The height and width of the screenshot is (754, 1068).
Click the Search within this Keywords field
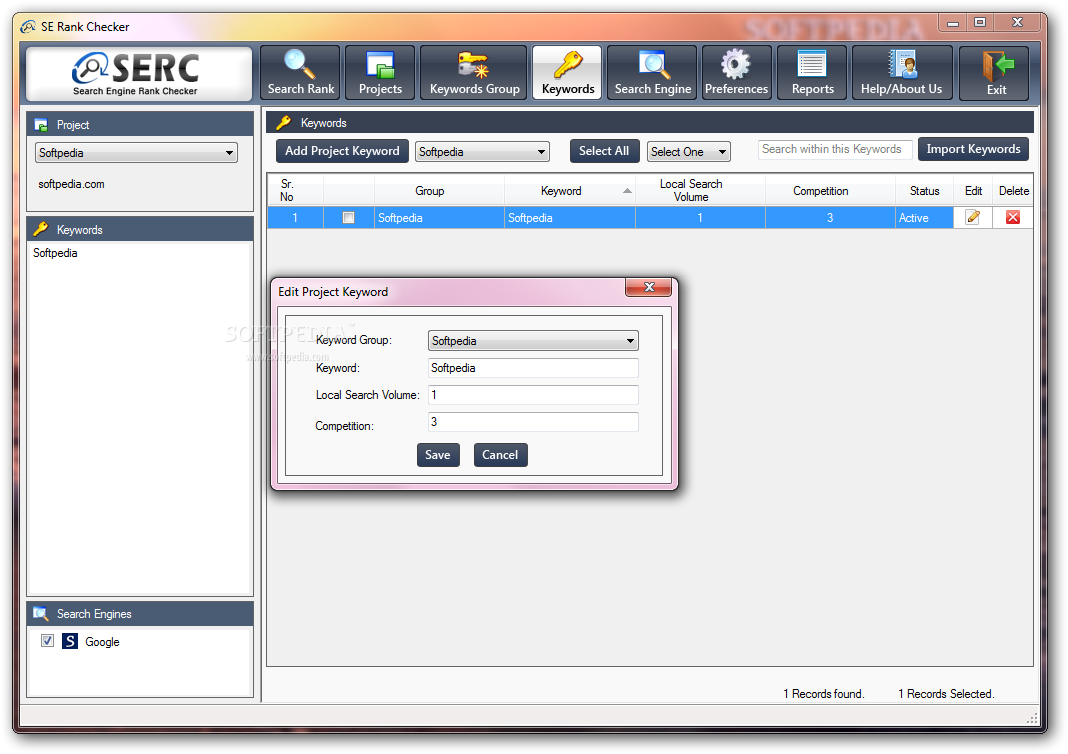[834, 149]
